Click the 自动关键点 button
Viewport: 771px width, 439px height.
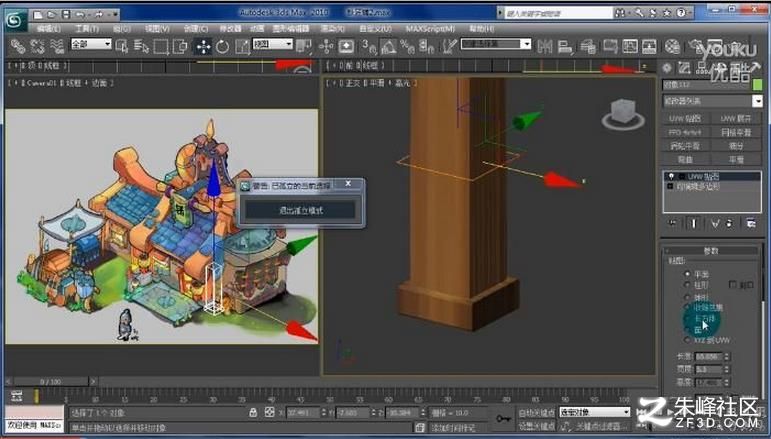536,412
